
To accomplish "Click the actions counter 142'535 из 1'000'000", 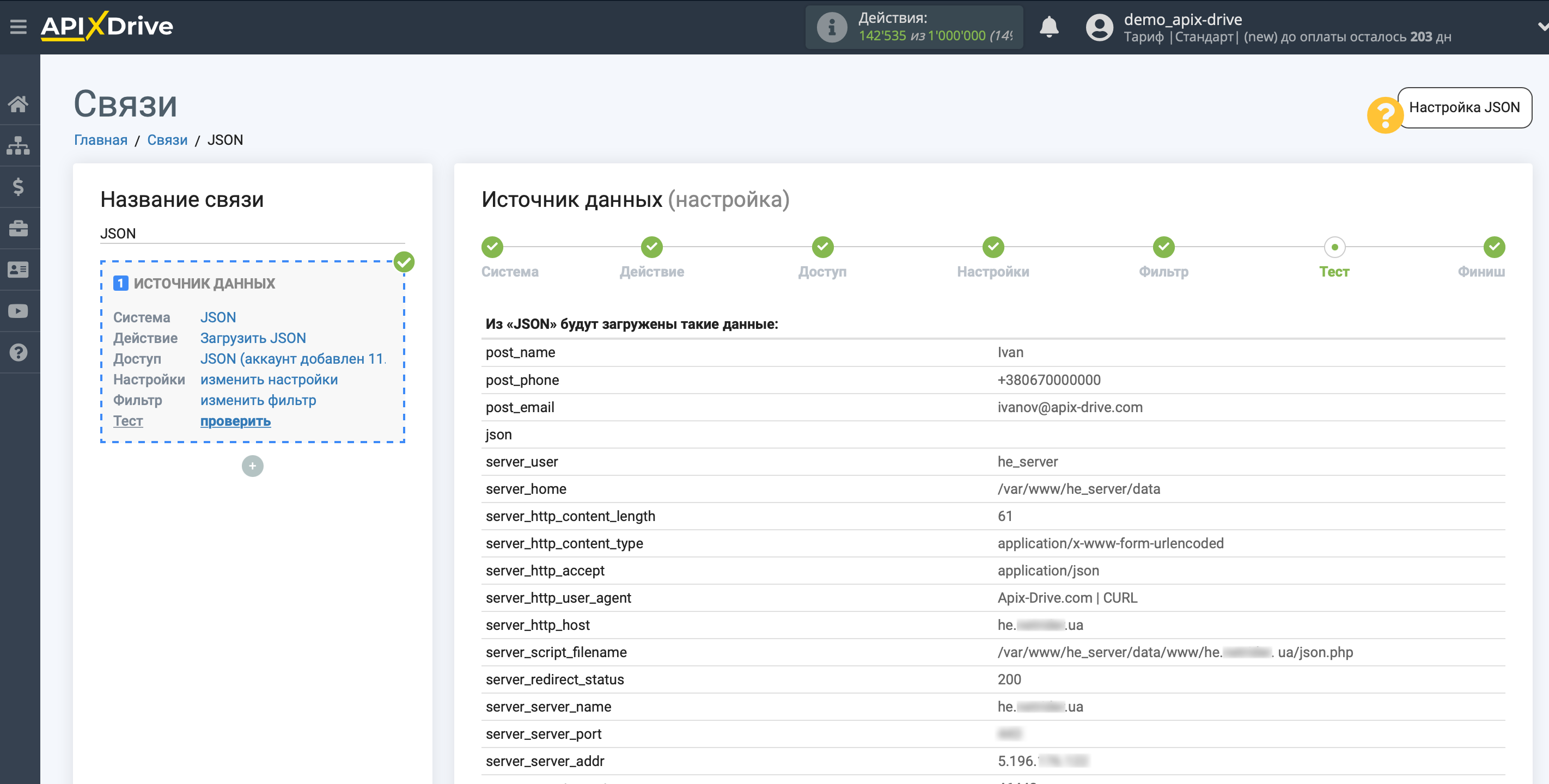I will (x=936, y=35).
